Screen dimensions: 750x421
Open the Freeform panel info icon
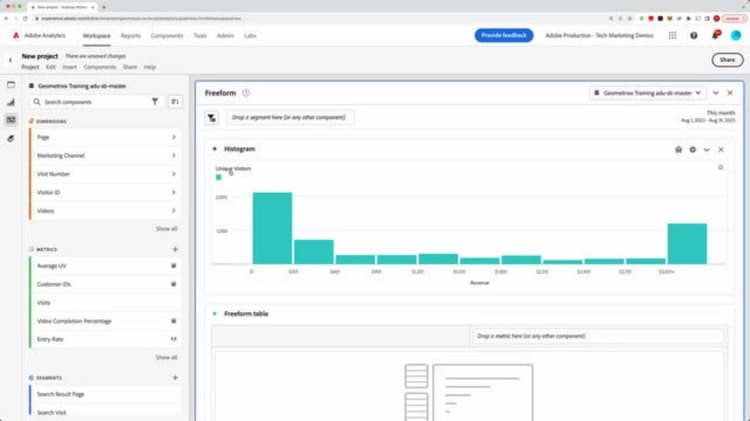point(246,93)
